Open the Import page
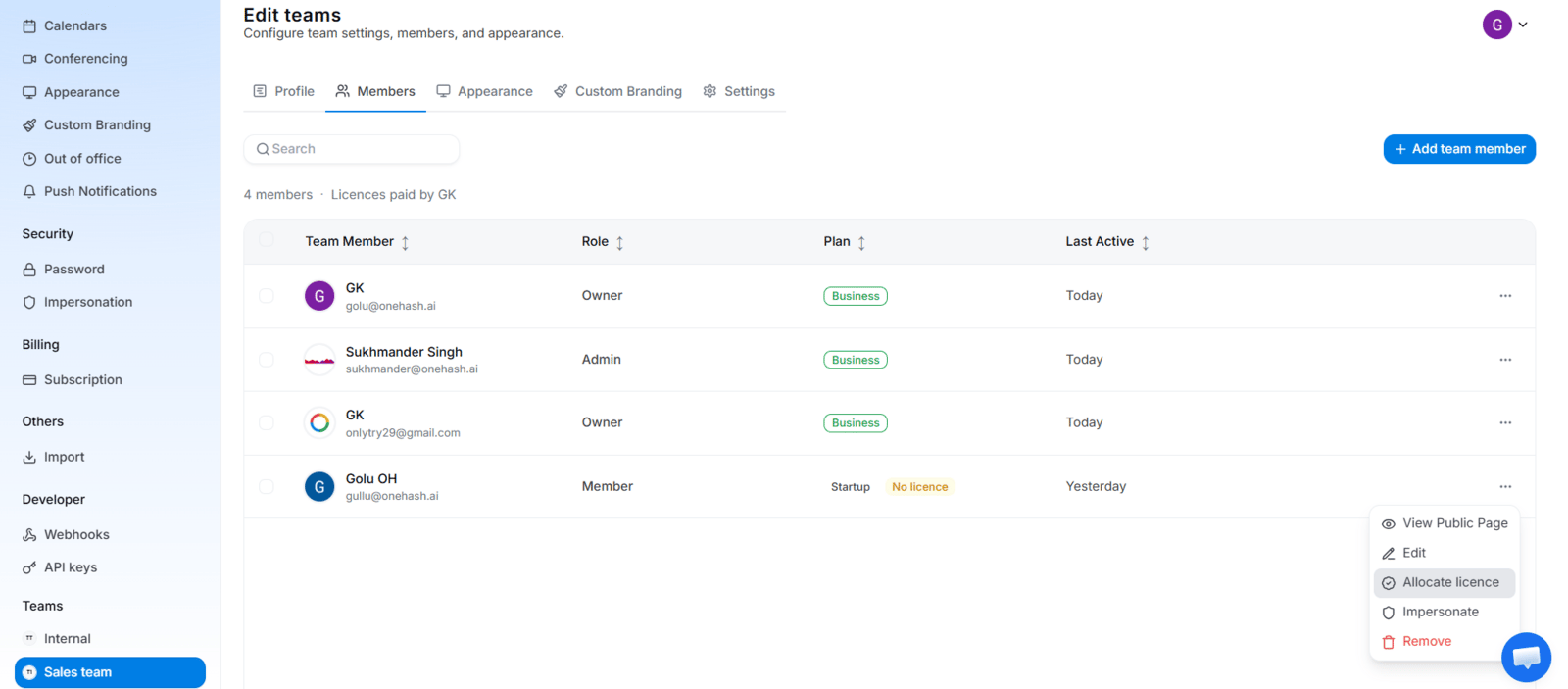This screenshot has height=689, width=1568. click(54, 458)
